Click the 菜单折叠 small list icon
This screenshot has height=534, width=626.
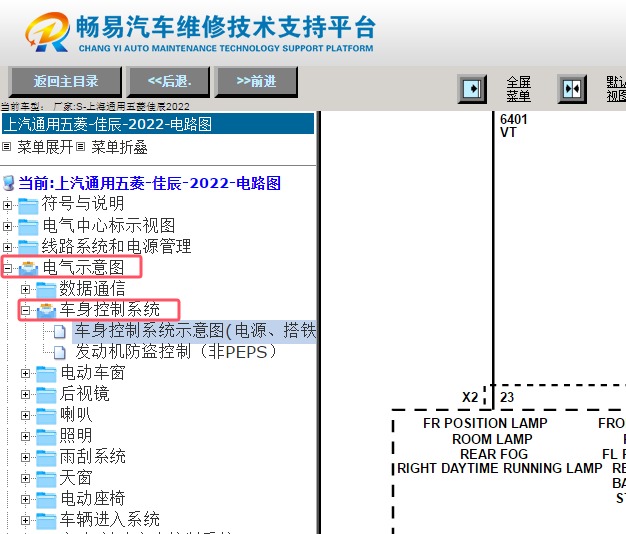[81, 147]
